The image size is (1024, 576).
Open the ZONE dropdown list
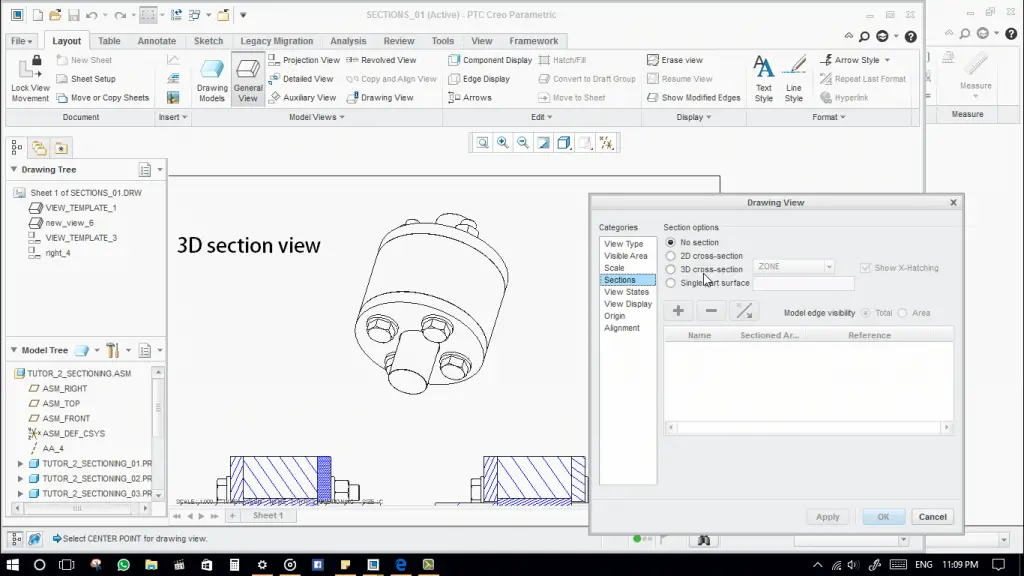(828, 267)
